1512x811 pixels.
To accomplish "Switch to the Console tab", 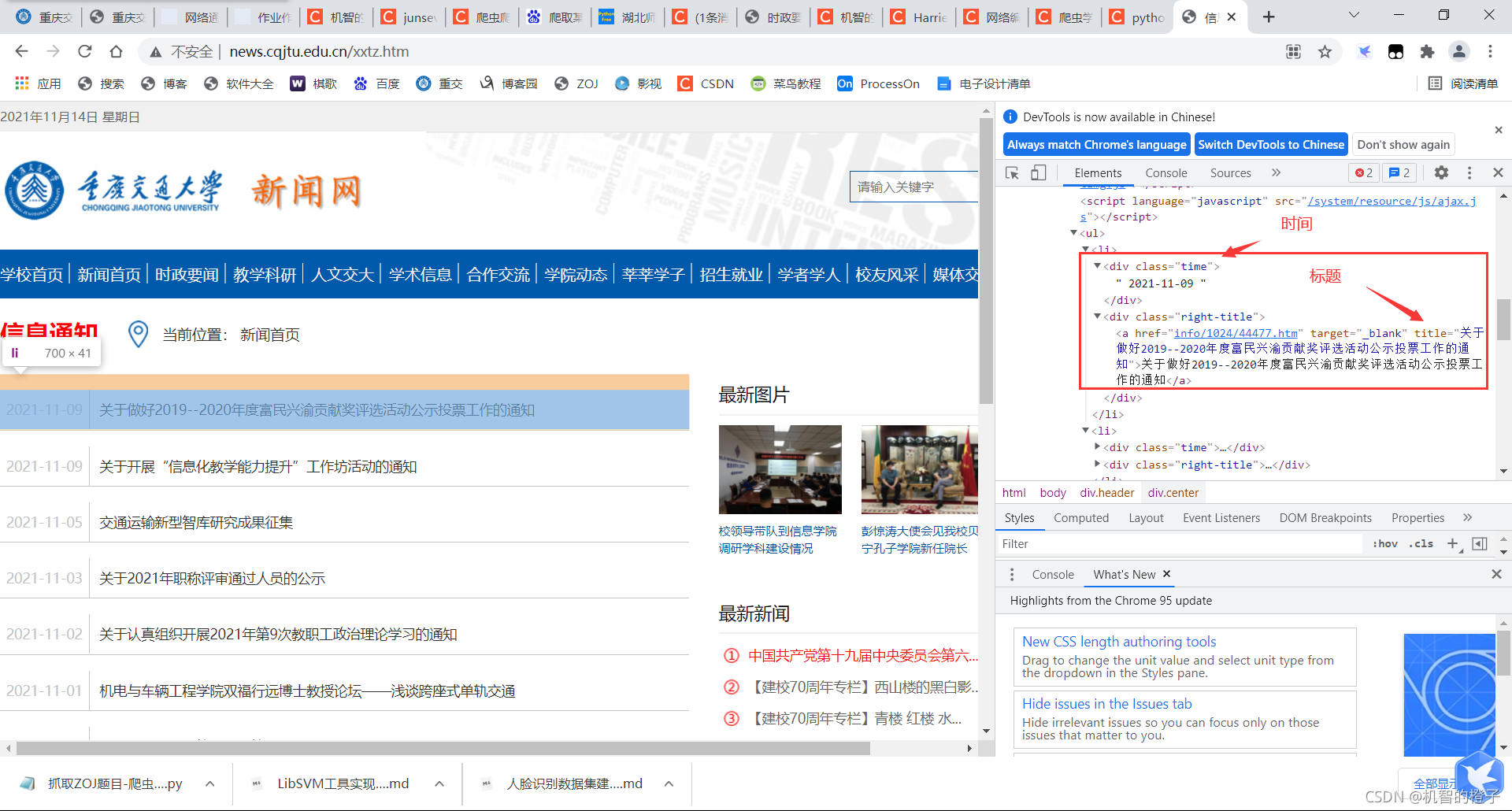I will tap(1166, 173).
